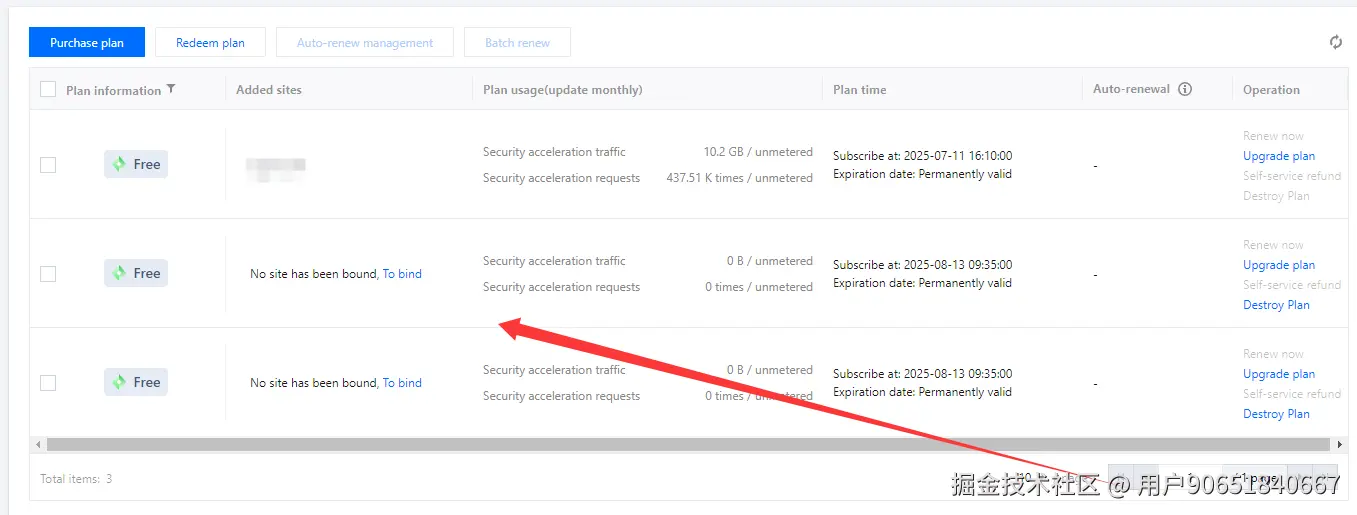
Task: Click the Free plan badge in third row
Action: click(136, 382)
